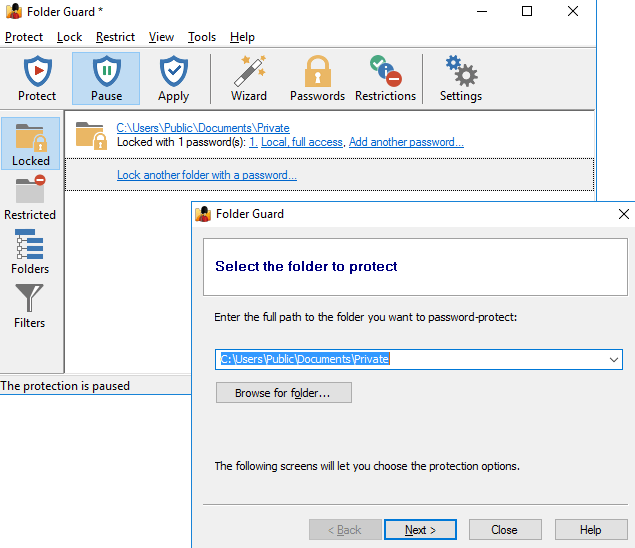Click 'Add another password...' link
Viewport: 635px width, 548px height.
[x=406, y=142]
